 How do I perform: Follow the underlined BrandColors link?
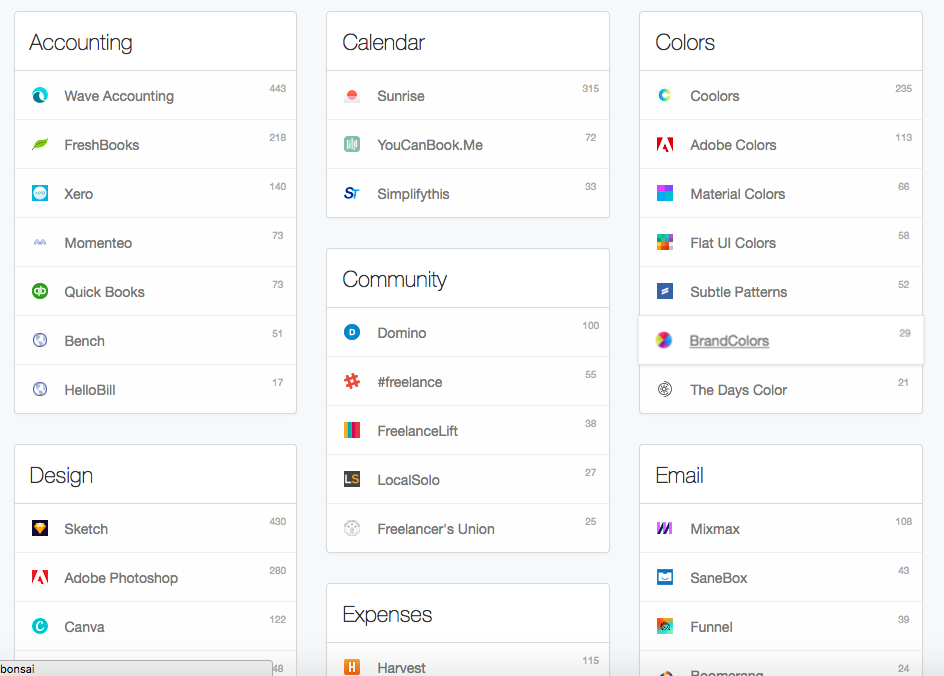(729, 341)
